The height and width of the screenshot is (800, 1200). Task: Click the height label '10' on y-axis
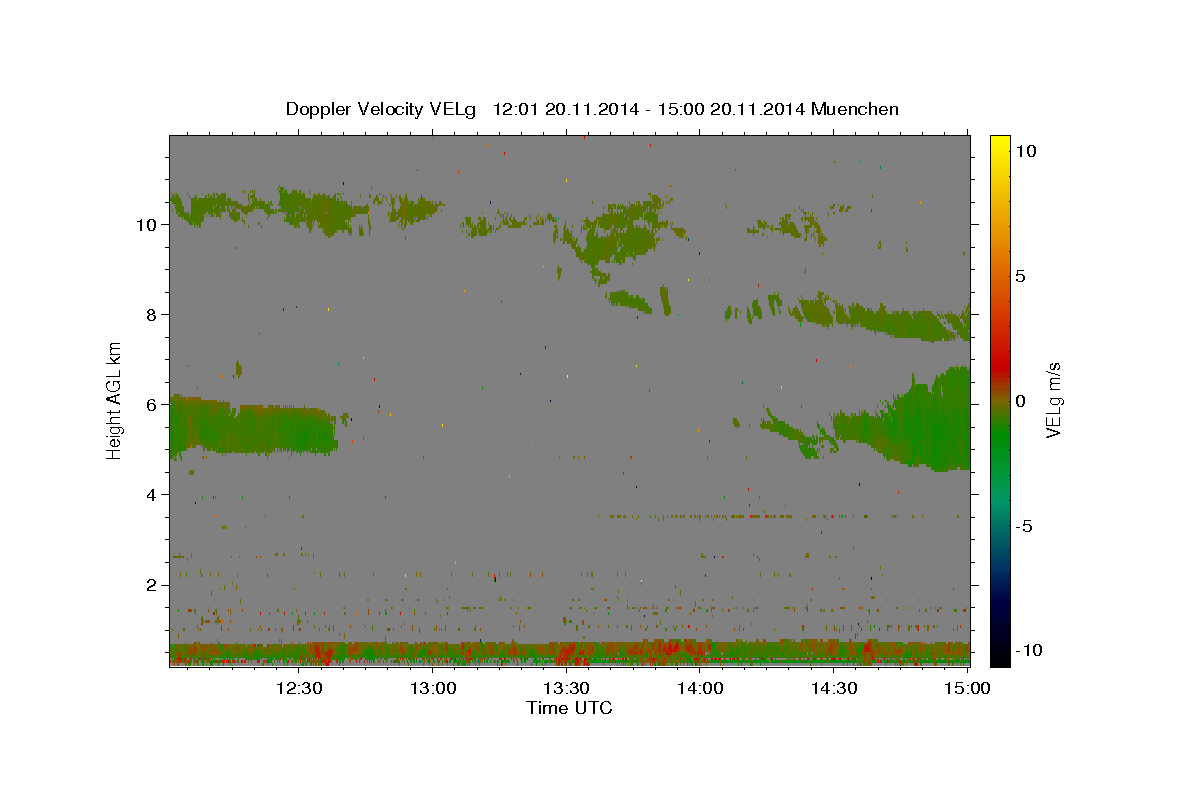[x=145, y=224]
